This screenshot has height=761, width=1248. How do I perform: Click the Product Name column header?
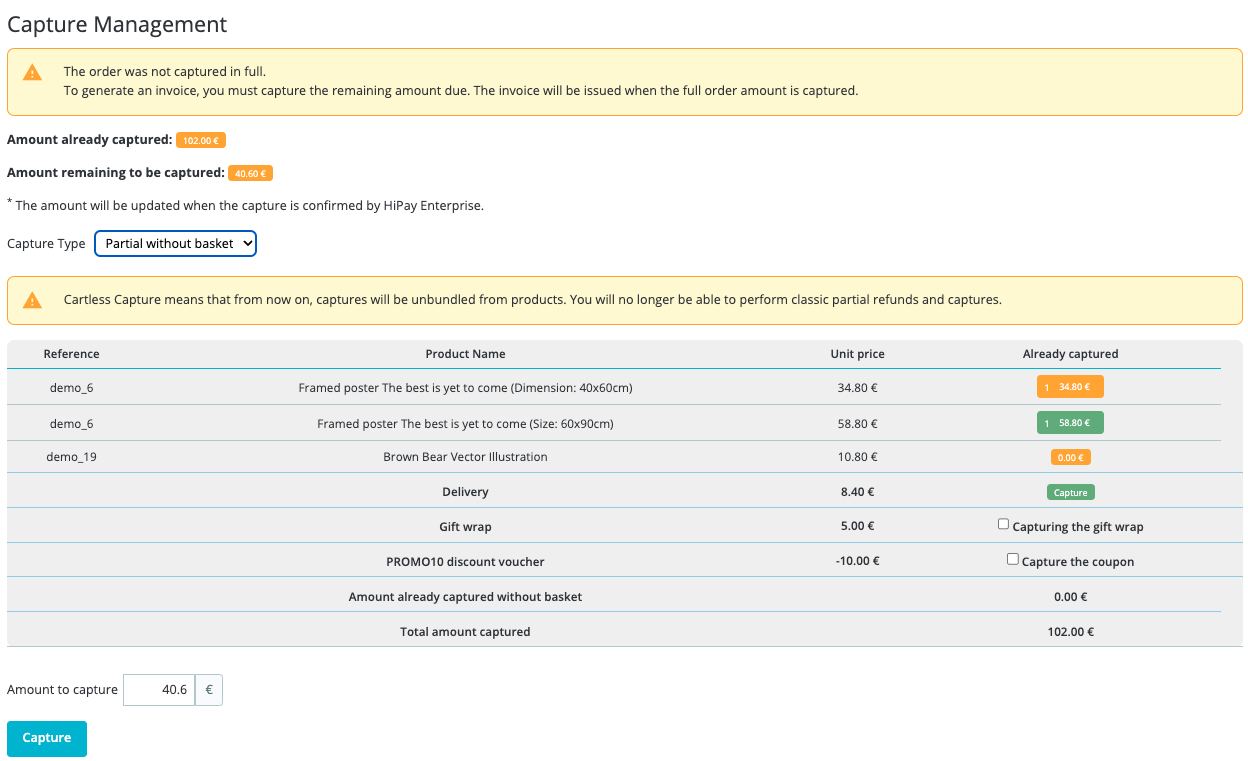point(465,354)
